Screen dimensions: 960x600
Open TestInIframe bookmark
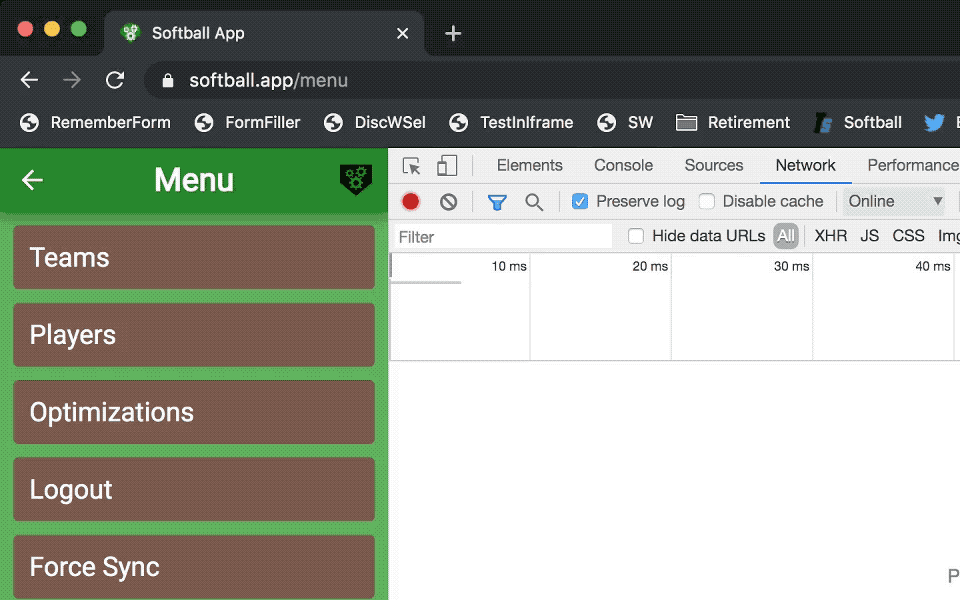coord(511,122)
